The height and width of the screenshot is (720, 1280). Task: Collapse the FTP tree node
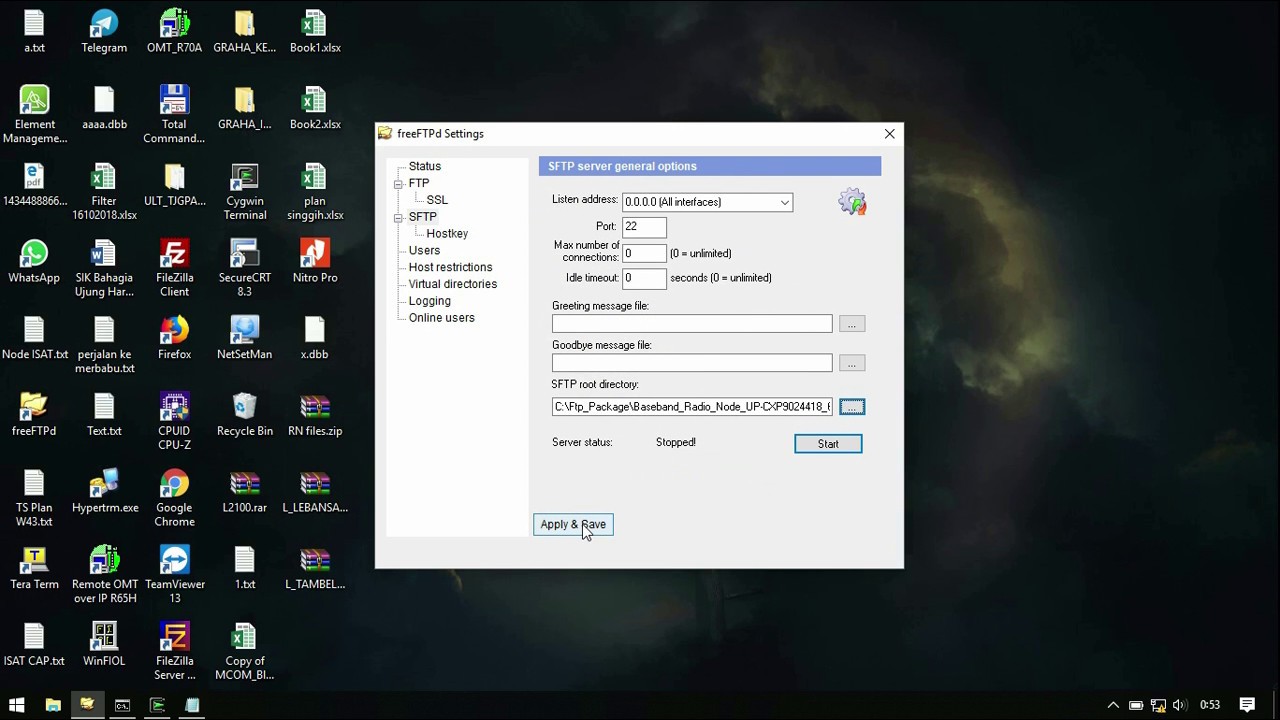pos(398,184)
